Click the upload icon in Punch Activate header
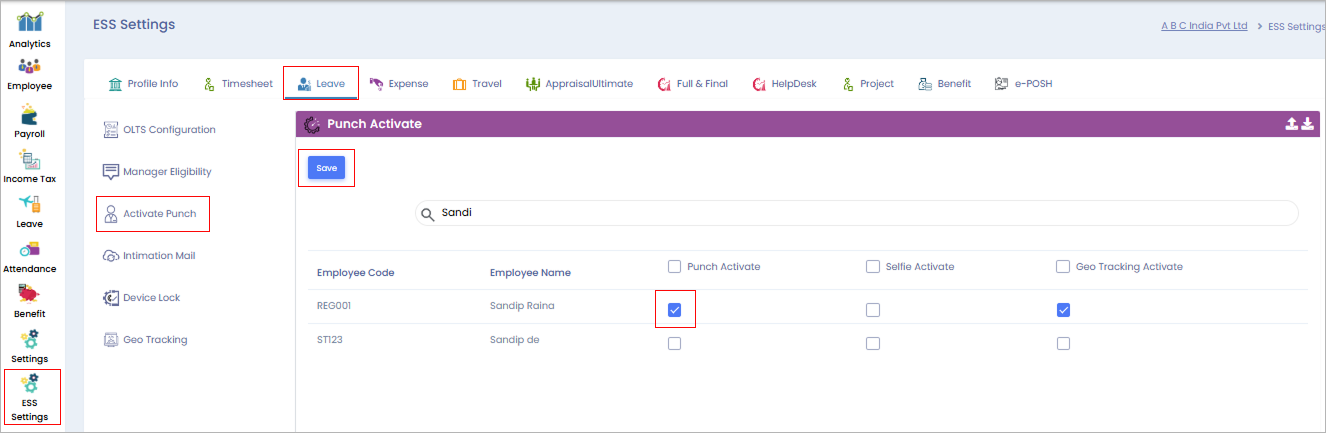The image size is (1326, 433). coord(1292,124)
